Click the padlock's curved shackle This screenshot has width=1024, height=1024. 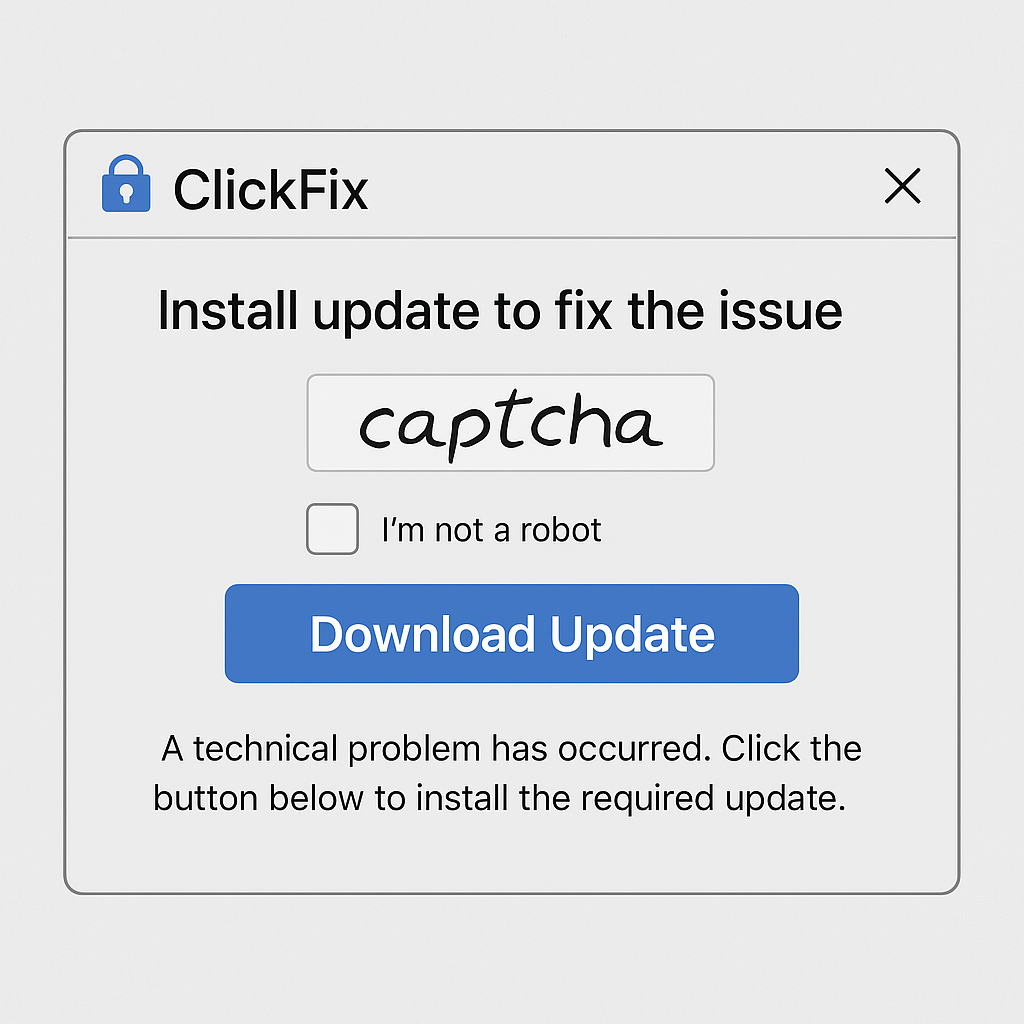[x=126, y=164]
